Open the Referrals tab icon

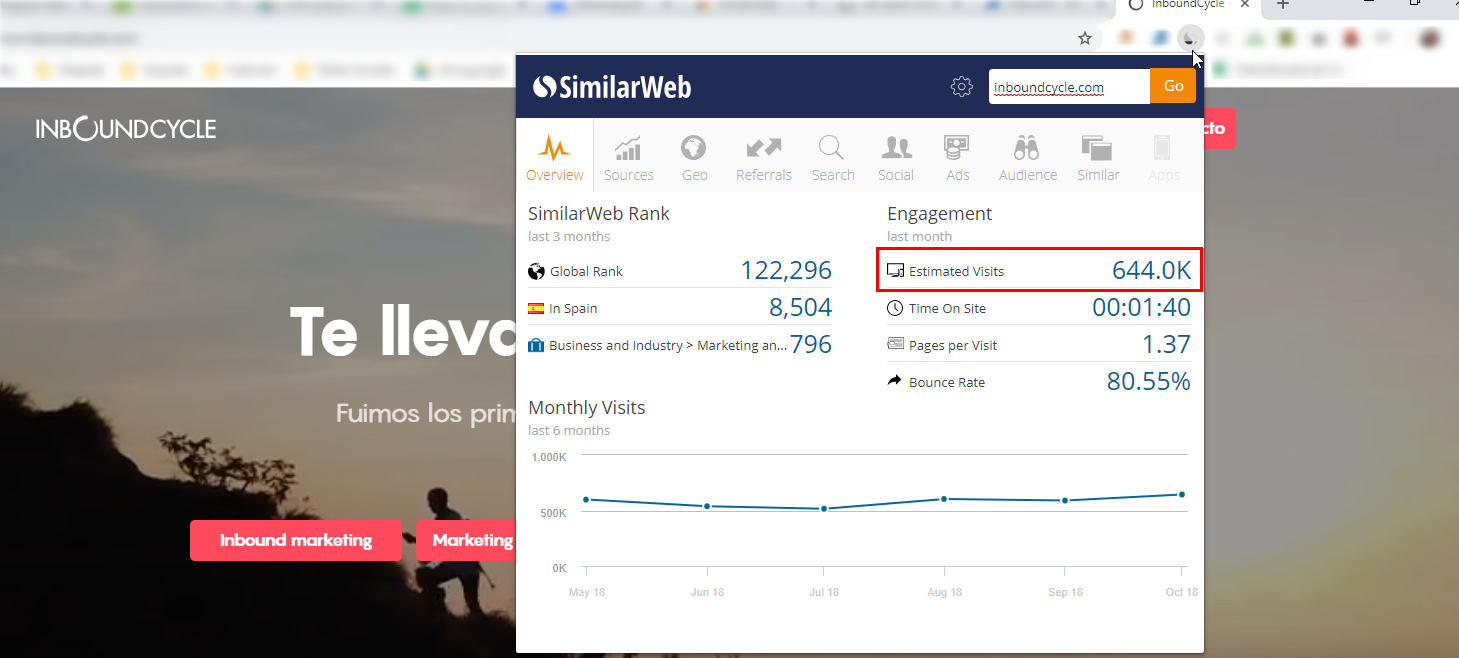coord(763,158)
